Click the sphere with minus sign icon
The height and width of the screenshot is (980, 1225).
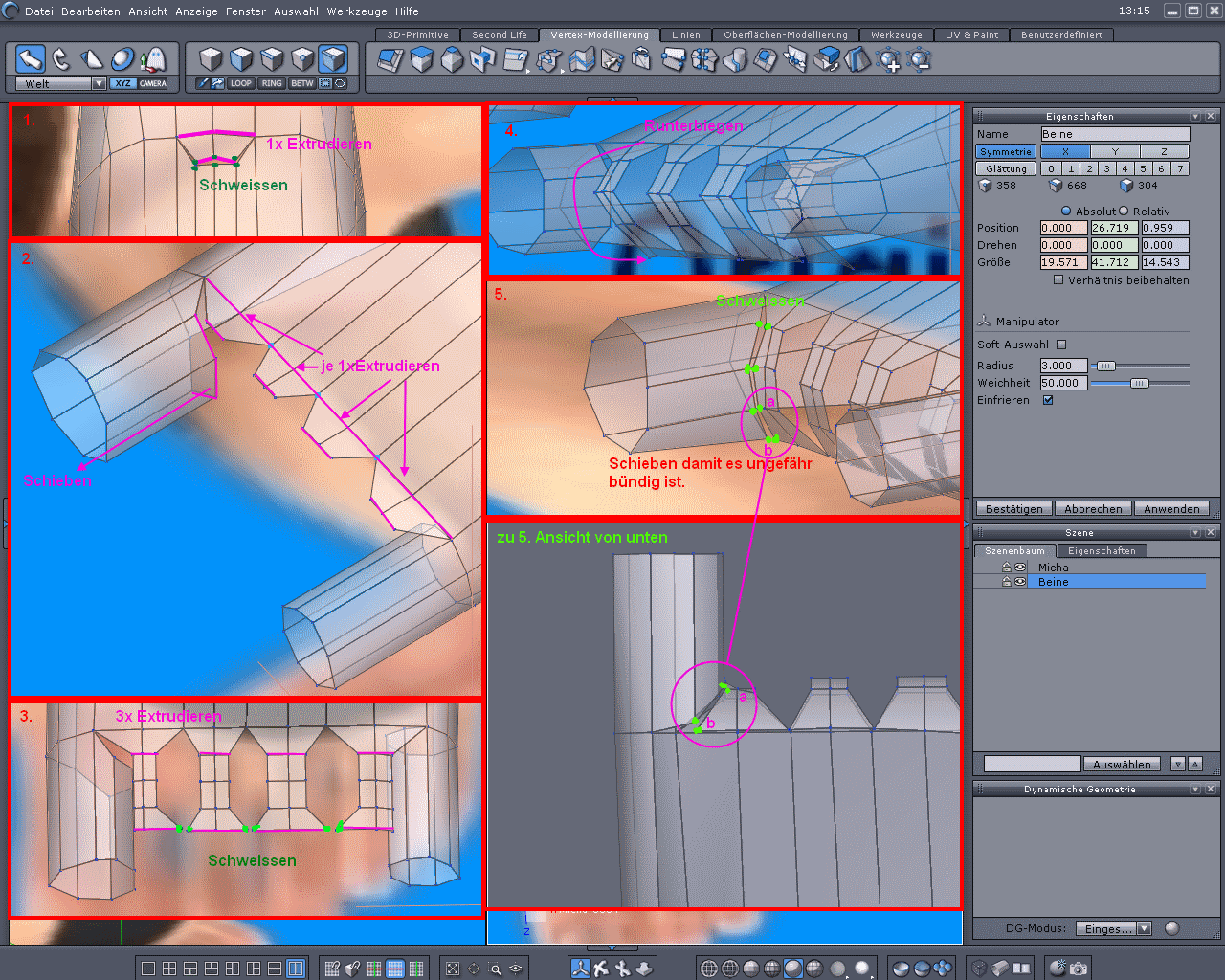(x=920, y=60)
